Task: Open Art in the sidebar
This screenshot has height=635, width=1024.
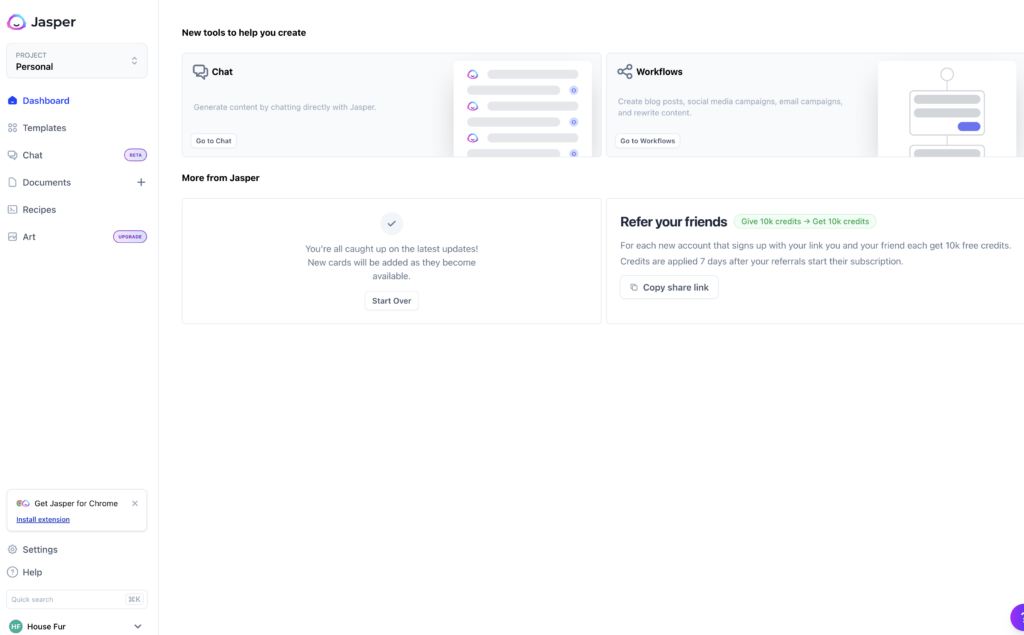Action: [29, 237]
